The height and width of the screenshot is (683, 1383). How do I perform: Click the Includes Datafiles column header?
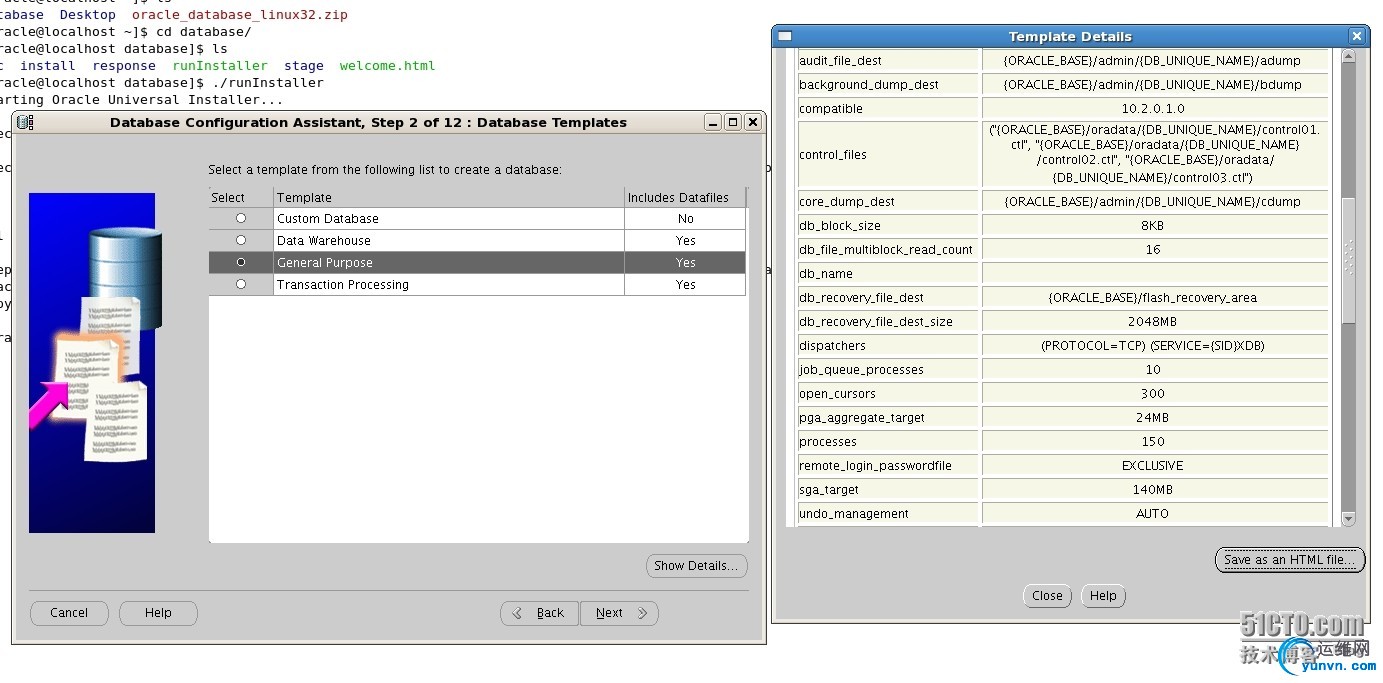[x=685, y=197]
